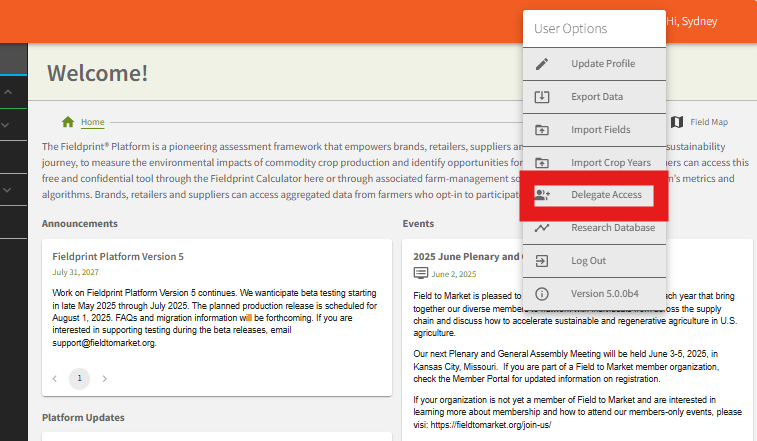Go to next announcements page arrow
This screenshot has width=757, height=441.
click(x=104, y=379)
